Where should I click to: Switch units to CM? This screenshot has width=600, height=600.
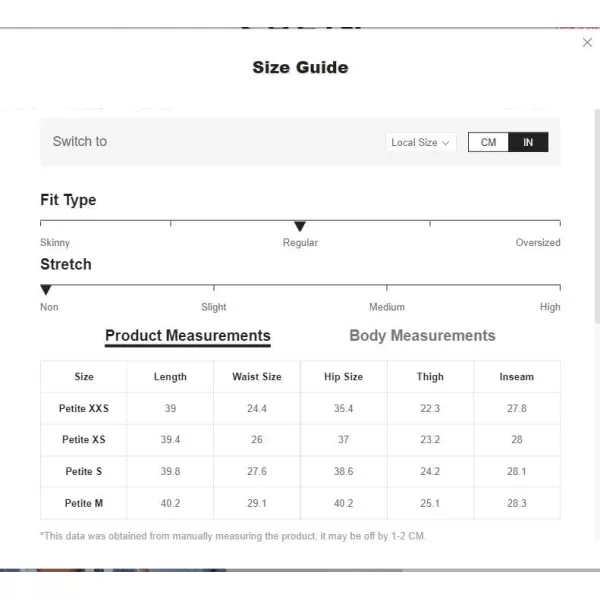click(x=488, y=142)
